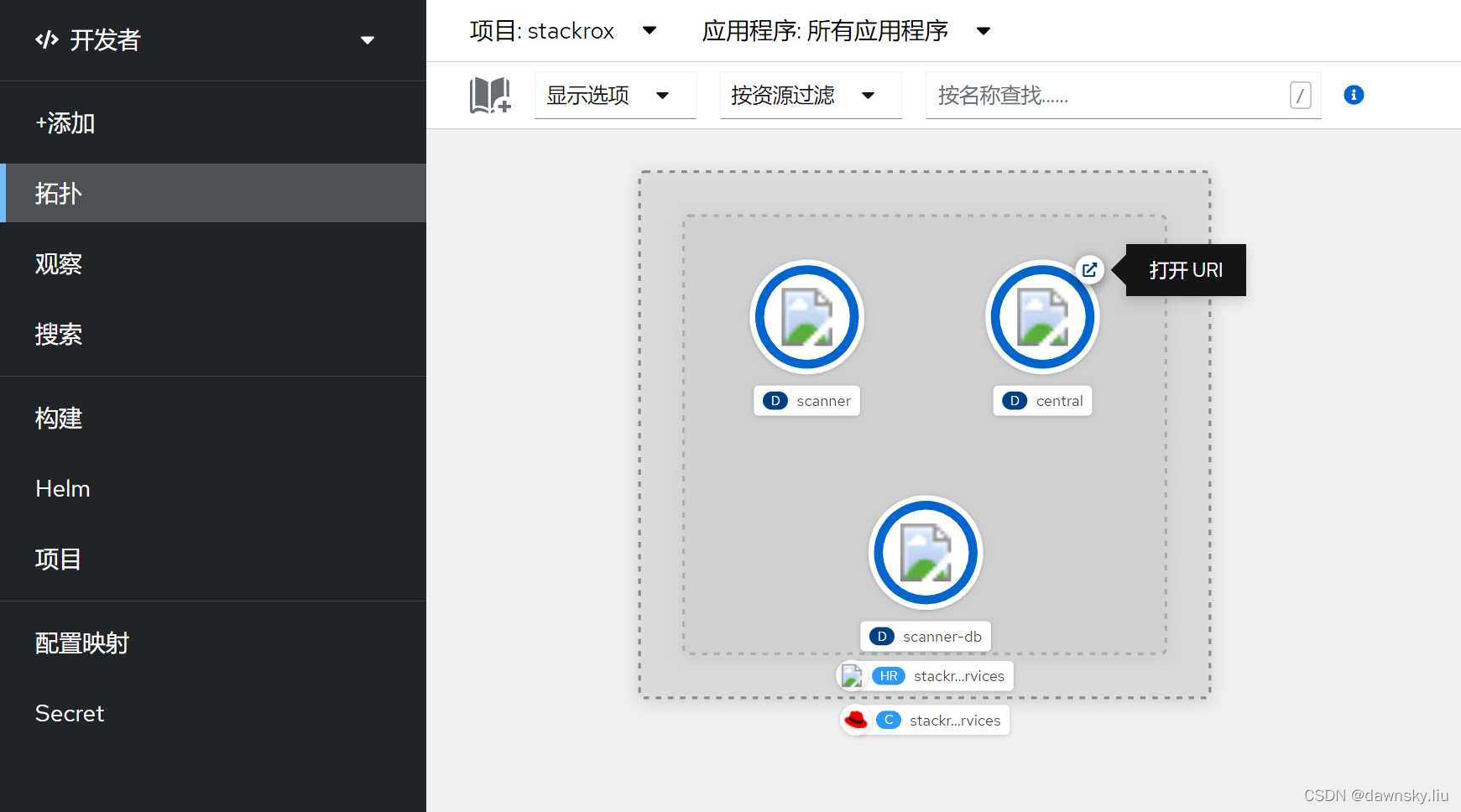1461x812 pixels.
Task: Open the 构建 navigation item
Action: pos(213,418)
